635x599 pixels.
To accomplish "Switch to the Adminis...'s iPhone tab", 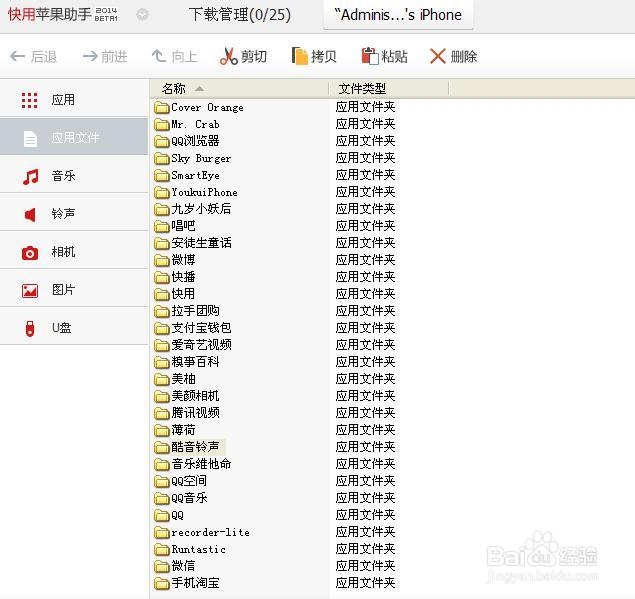I will tap(398, 15).
